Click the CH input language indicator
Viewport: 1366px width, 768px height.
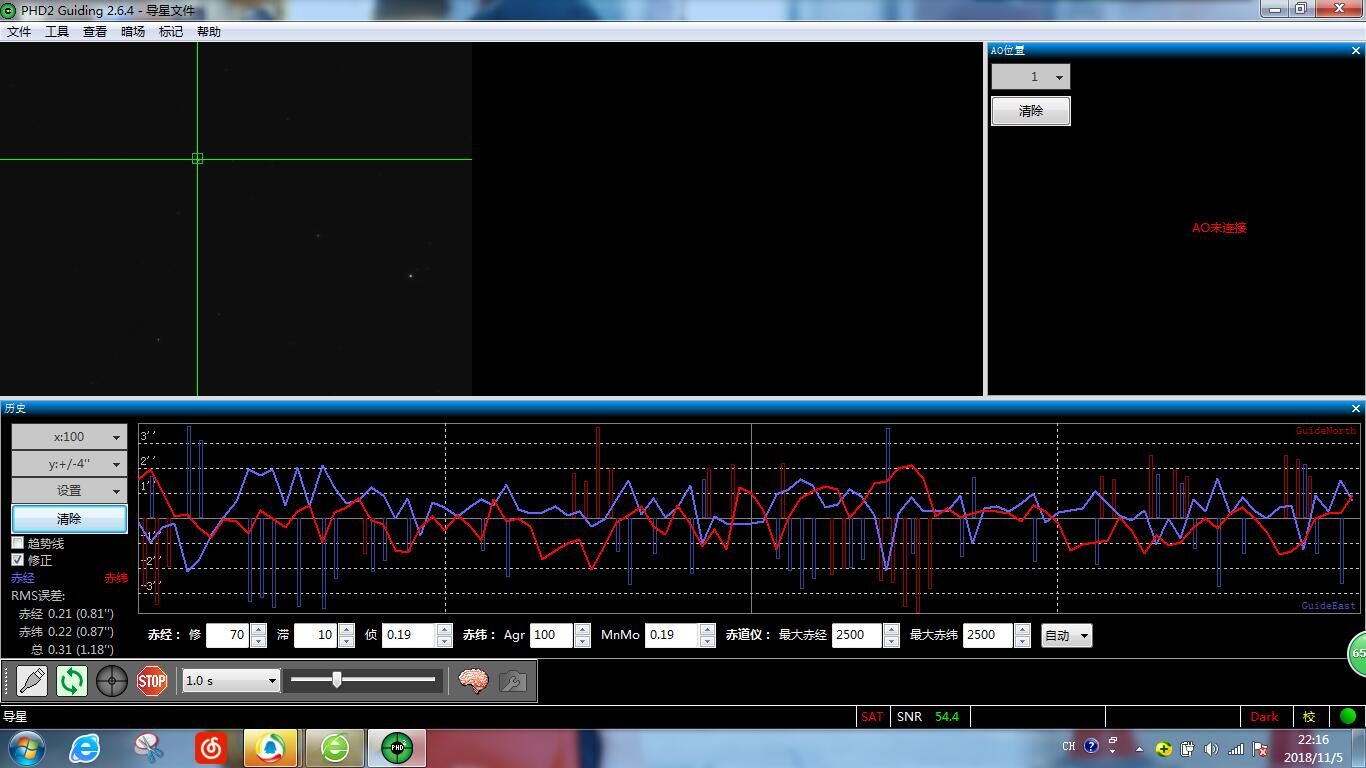coord(1068,747)
